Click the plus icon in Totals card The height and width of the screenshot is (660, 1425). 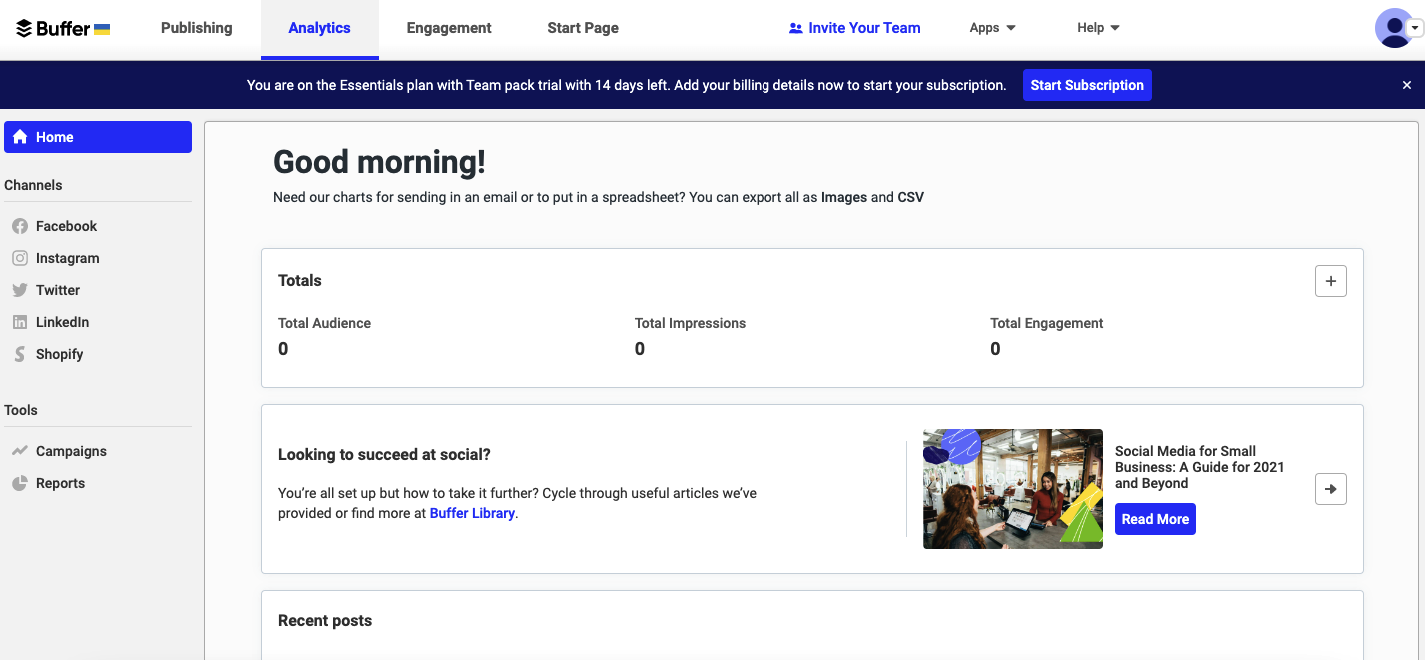pyautogui.click(x=1330, y=281)
